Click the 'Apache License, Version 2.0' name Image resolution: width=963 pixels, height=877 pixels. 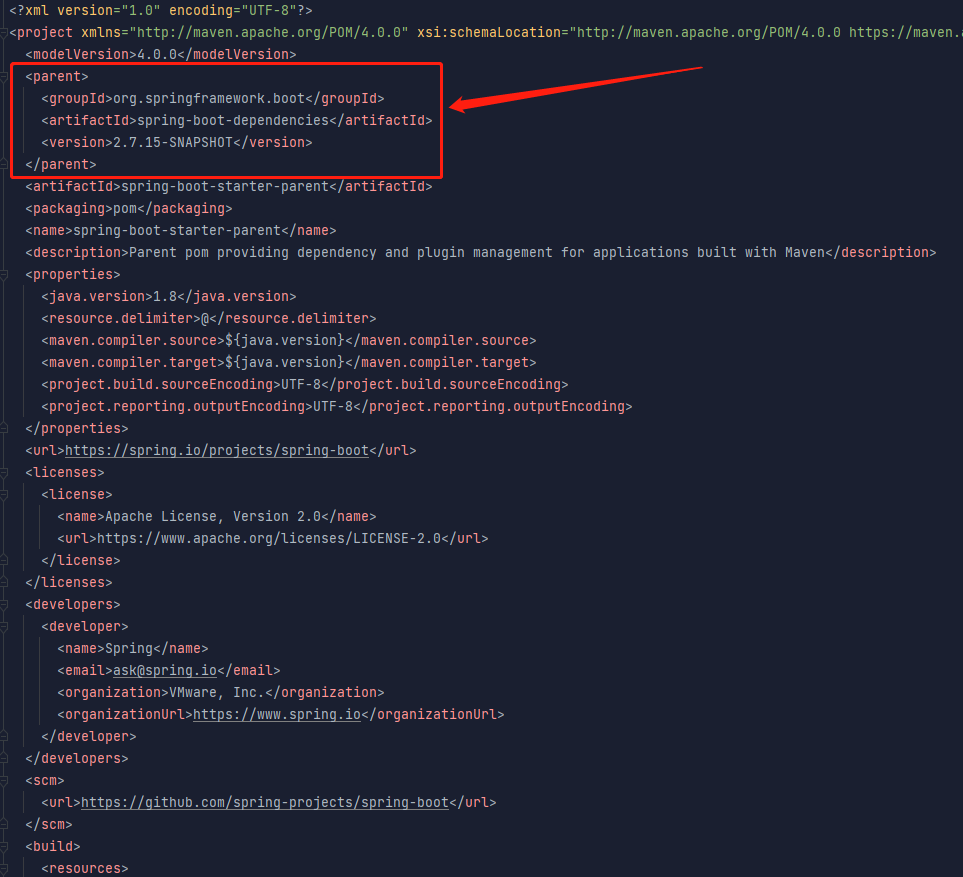click(212, 516)
